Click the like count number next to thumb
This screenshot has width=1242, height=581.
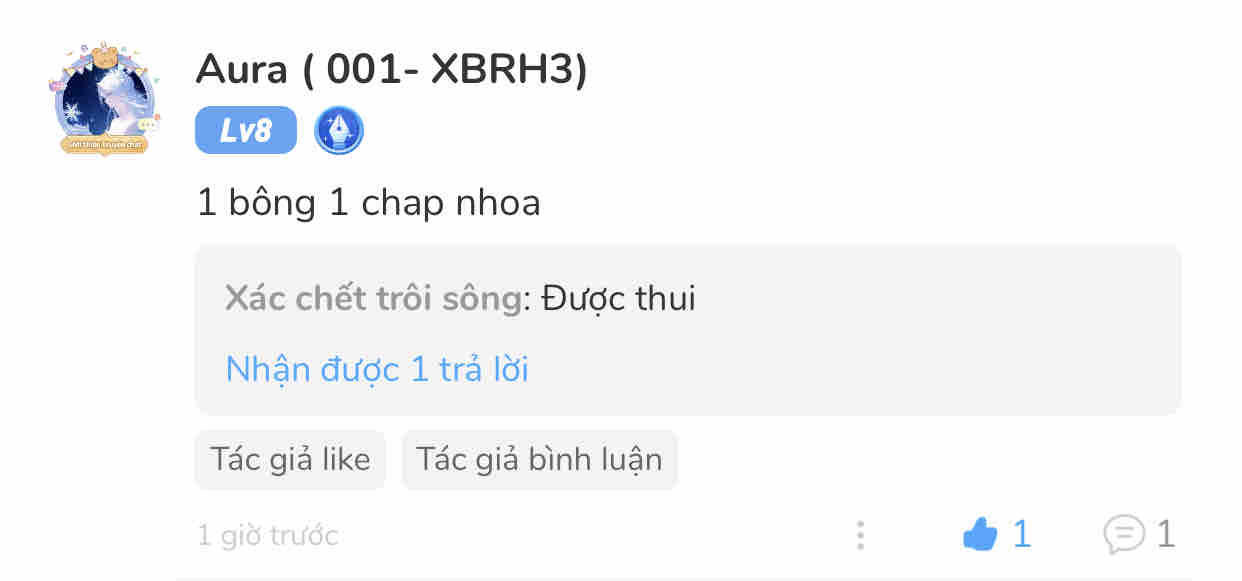click(x=1021, y=535)
